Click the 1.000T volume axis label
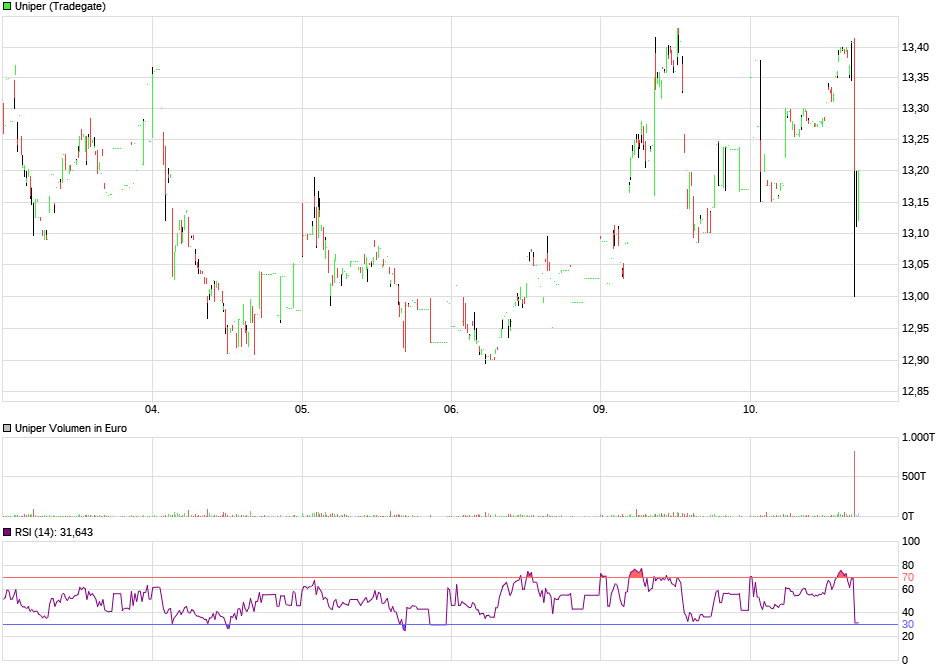Viewport: 940px width, 670px height. 918,437
